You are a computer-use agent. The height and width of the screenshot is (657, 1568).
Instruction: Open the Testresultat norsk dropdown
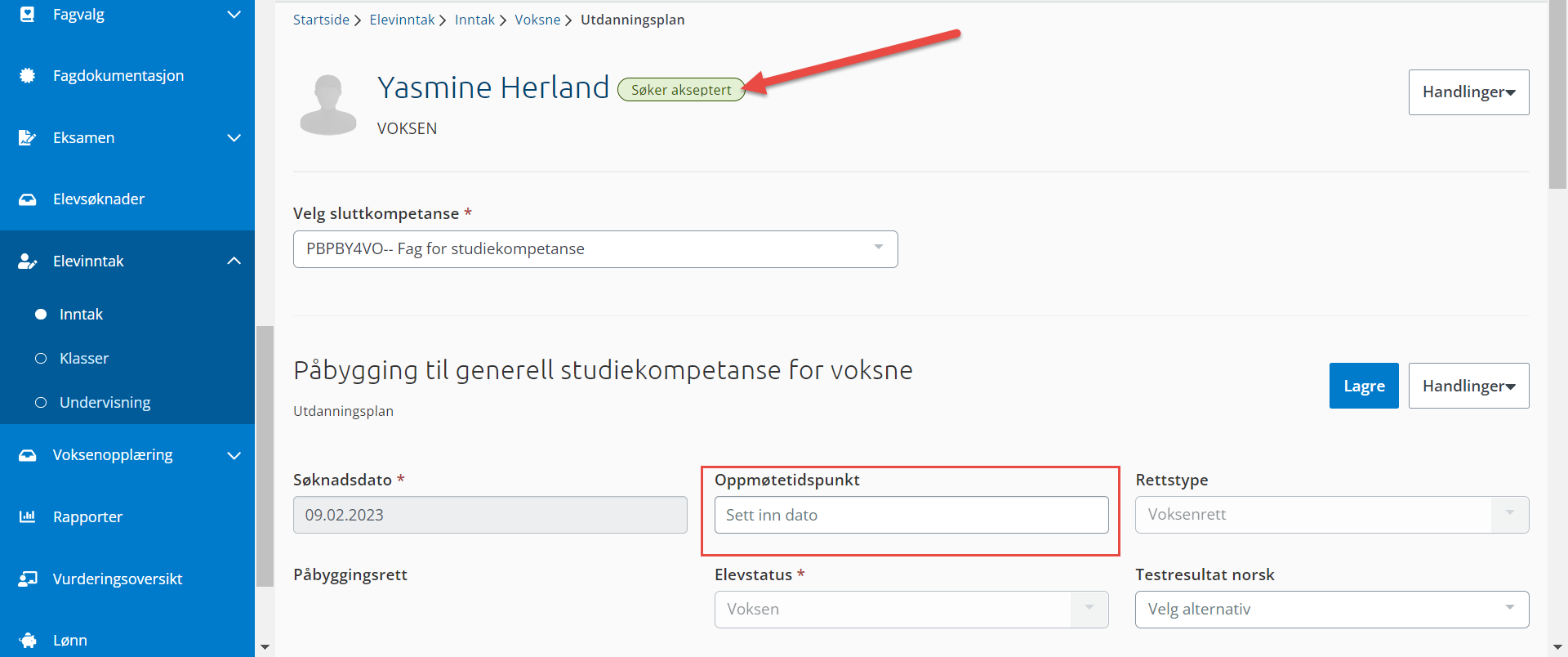pyautogui.click(x=1332, y=610)
